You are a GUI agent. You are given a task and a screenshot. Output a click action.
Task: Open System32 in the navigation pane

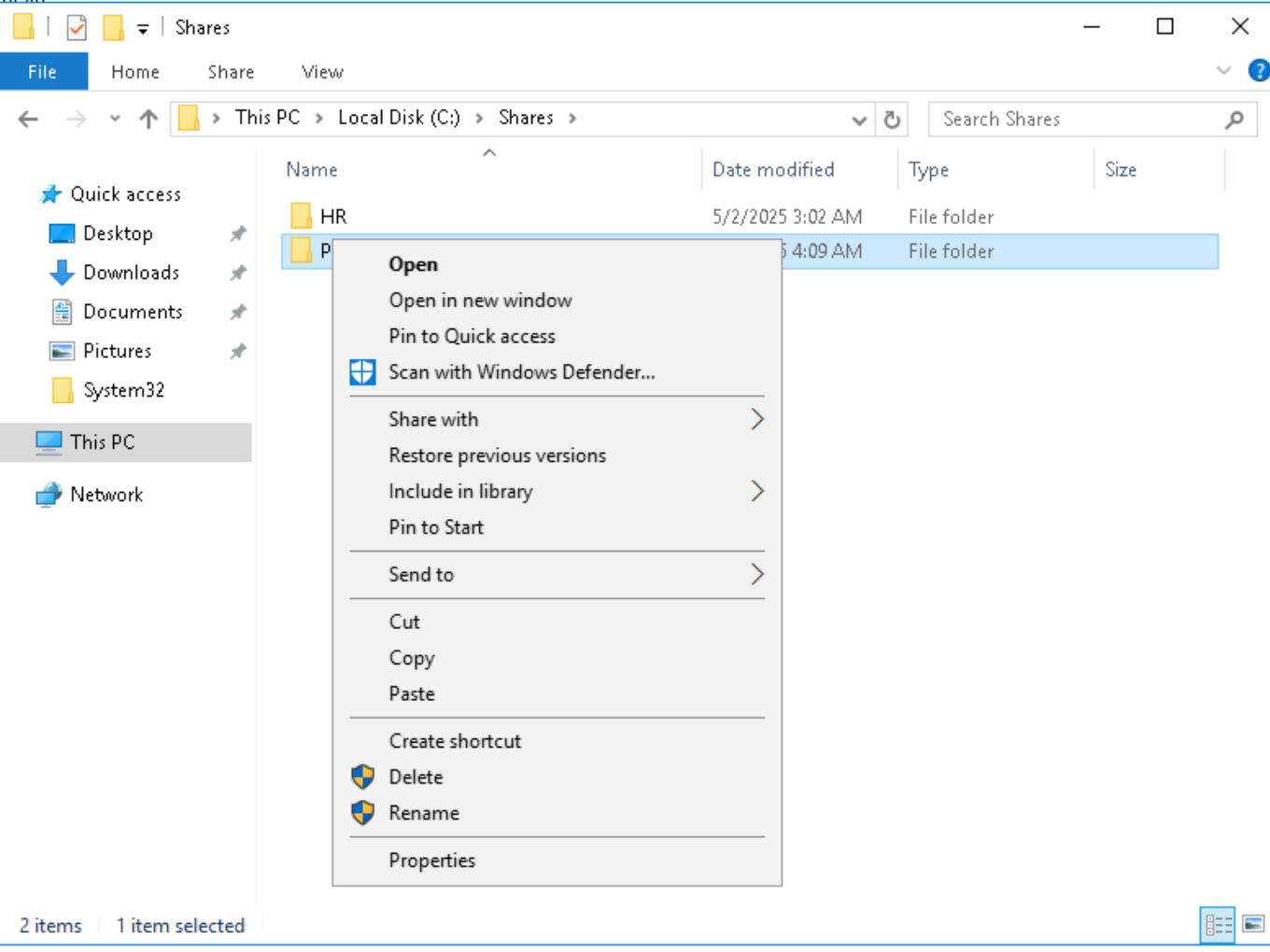(123, 390)
